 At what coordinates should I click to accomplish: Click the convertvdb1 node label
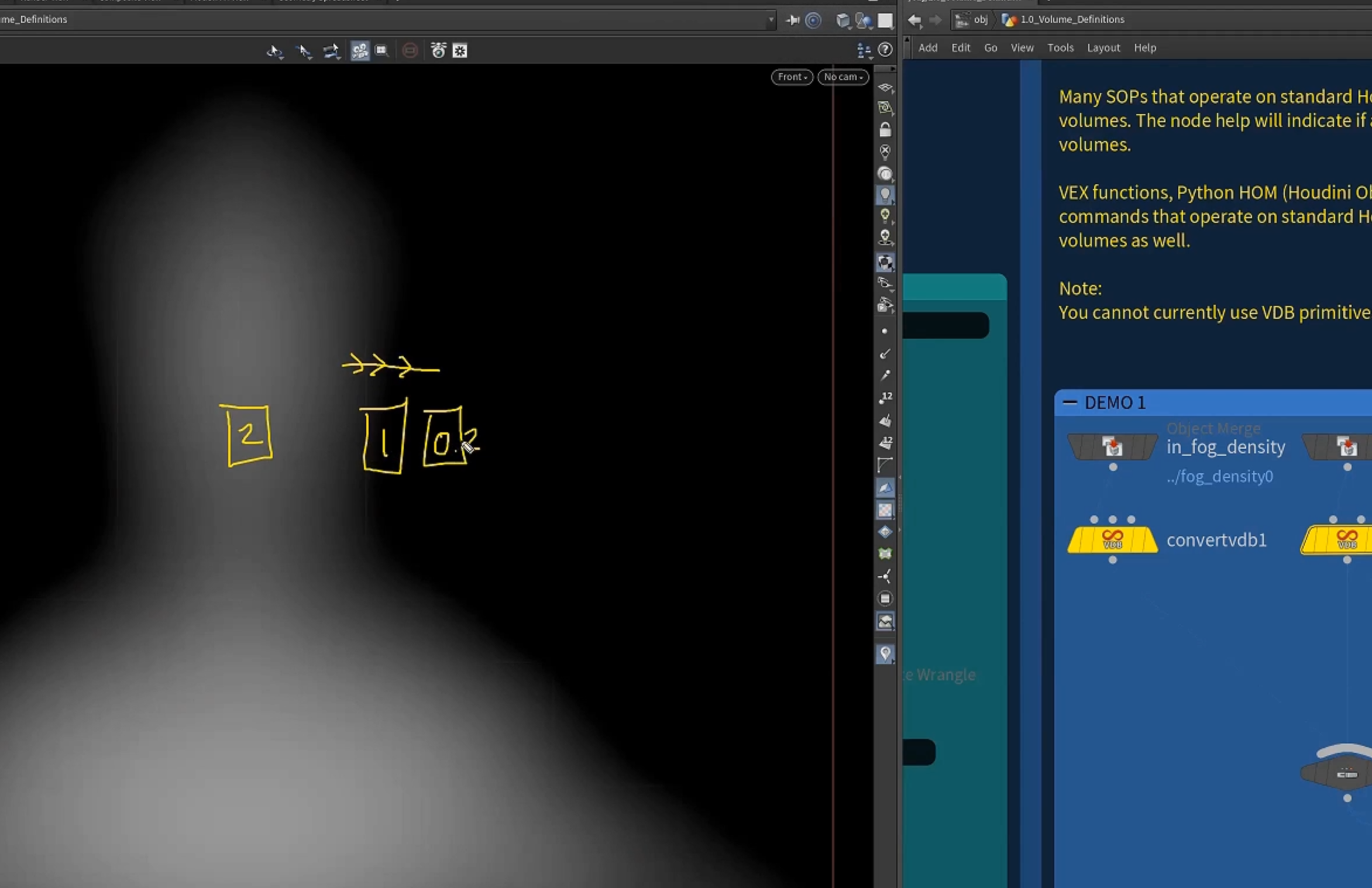tap(1216, 540)
